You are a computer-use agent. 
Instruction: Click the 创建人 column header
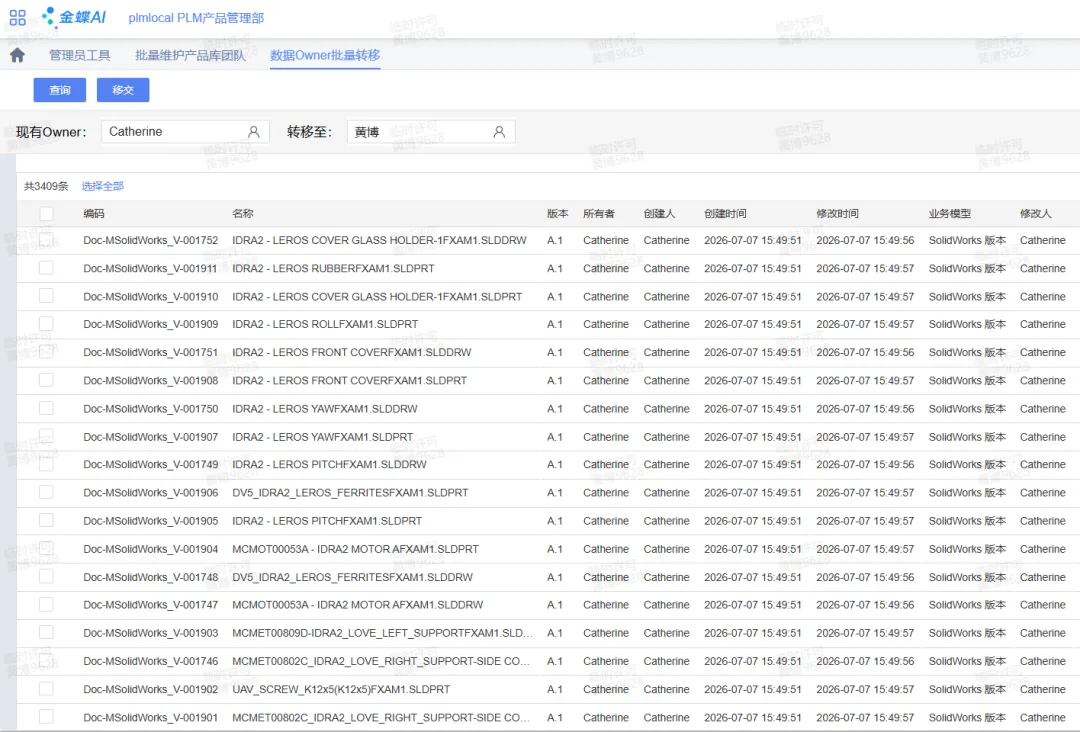coord(659,213)
